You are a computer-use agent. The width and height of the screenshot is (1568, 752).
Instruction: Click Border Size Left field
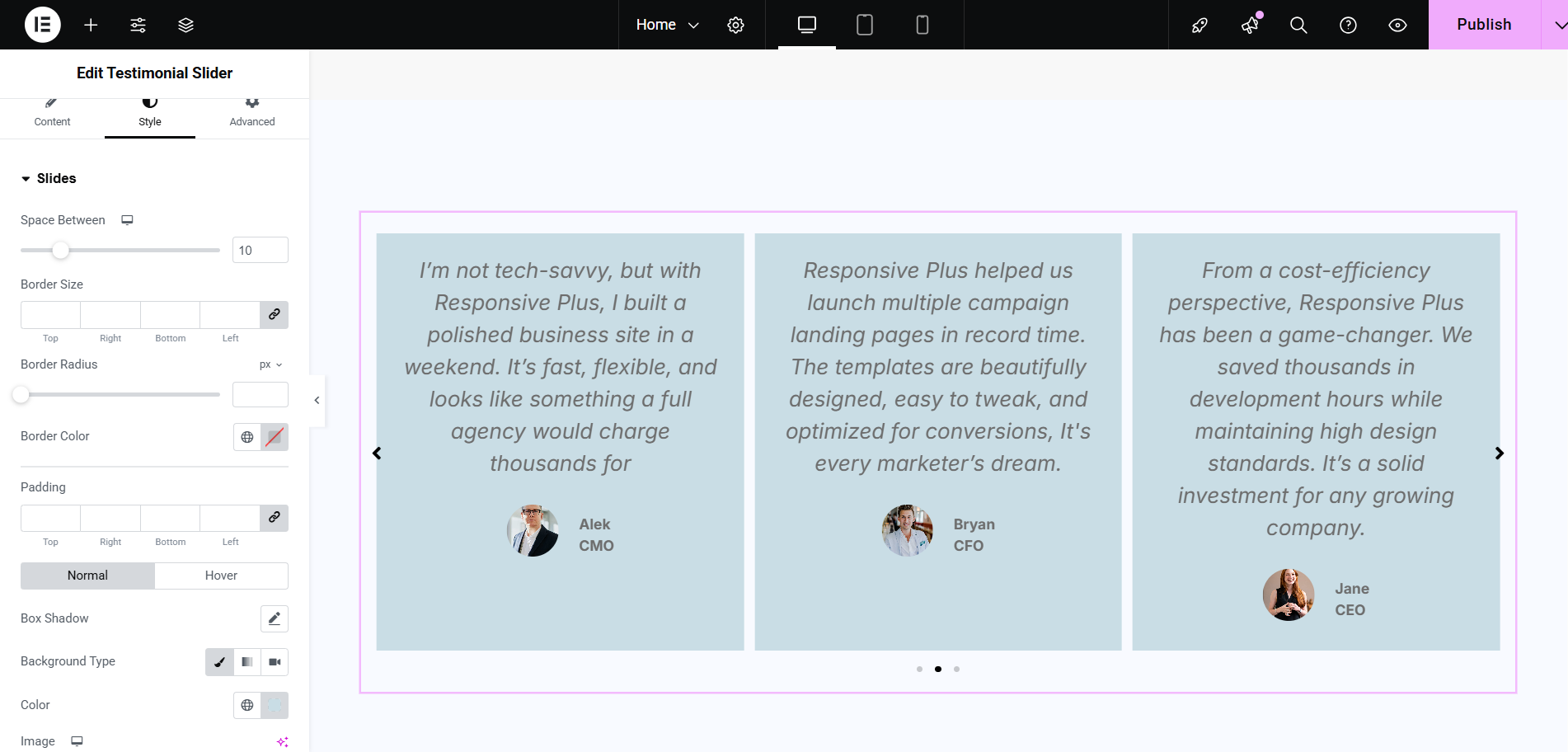(x=230, y=315)
